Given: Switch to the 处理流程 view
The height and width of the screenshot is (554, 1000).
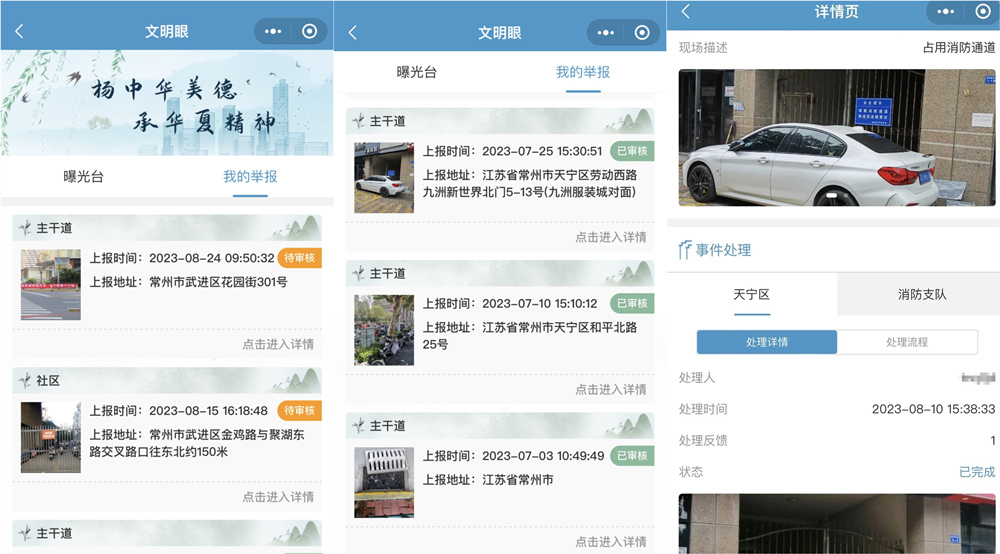Looking at the screenshot, I should [x=906, y=342].
